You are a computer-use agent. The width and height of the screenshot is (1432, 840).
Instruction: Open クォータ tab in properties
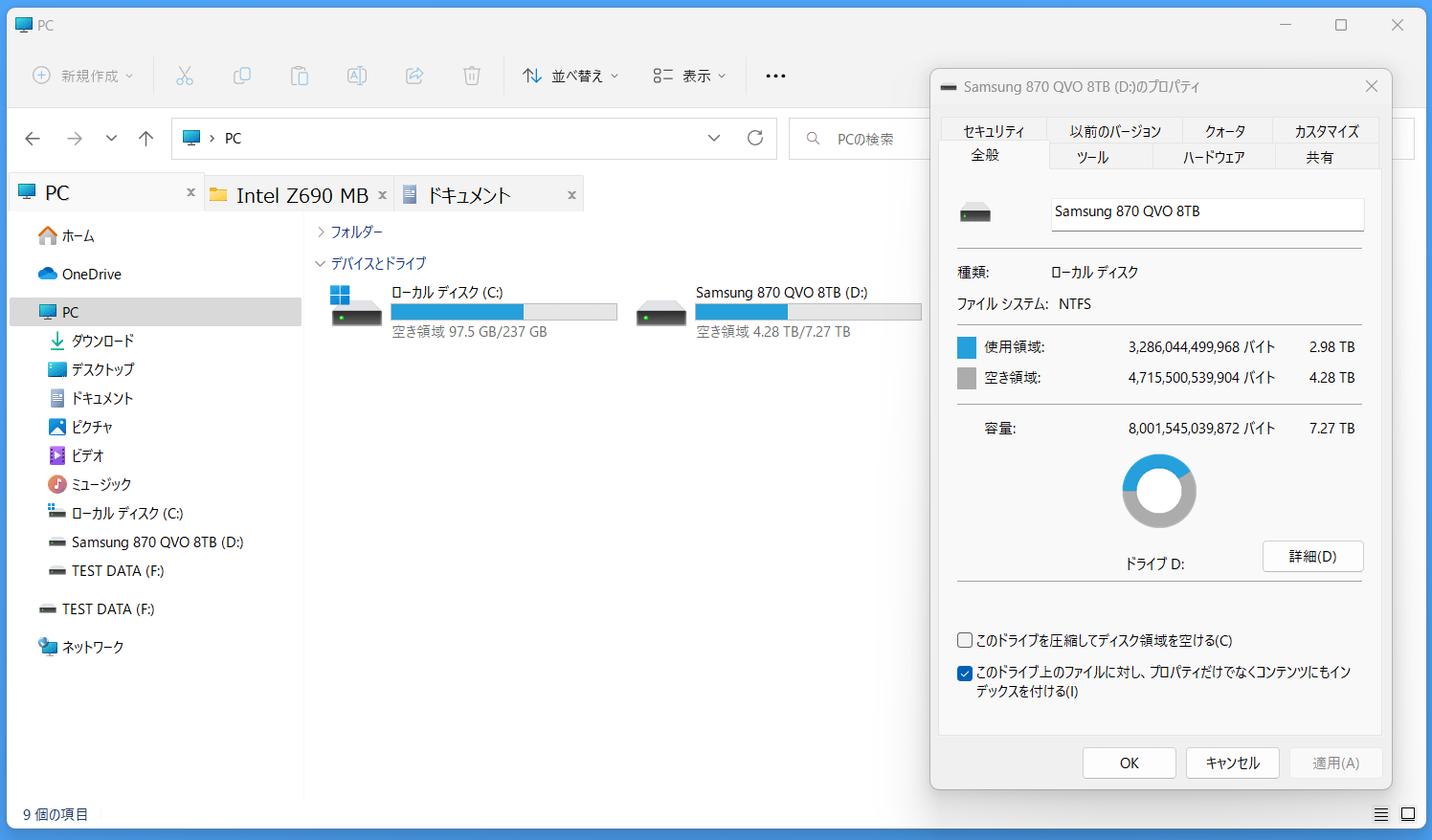[1226, 131]
